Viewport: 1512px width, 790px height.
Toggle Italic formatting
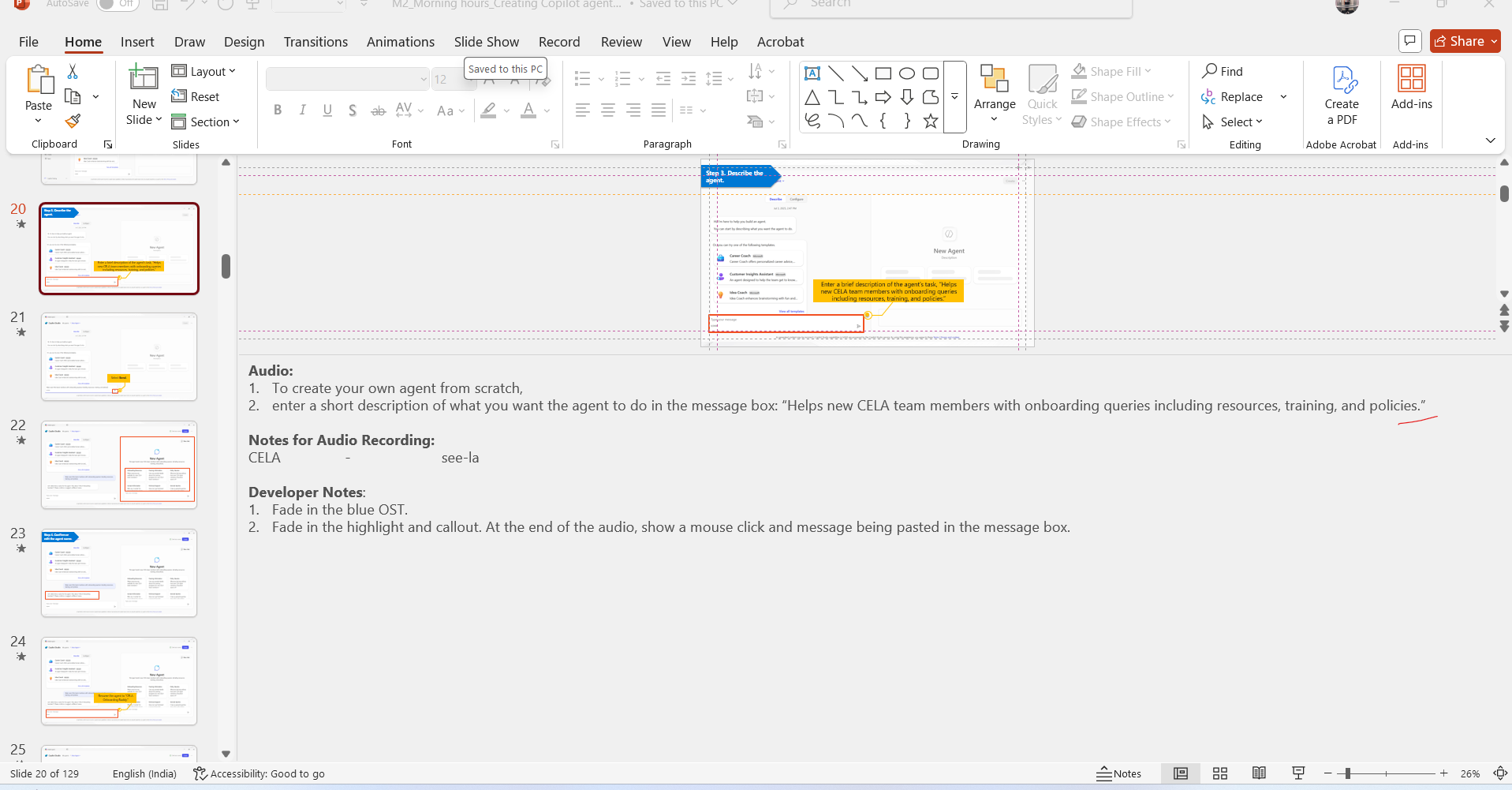click(302, 110)
